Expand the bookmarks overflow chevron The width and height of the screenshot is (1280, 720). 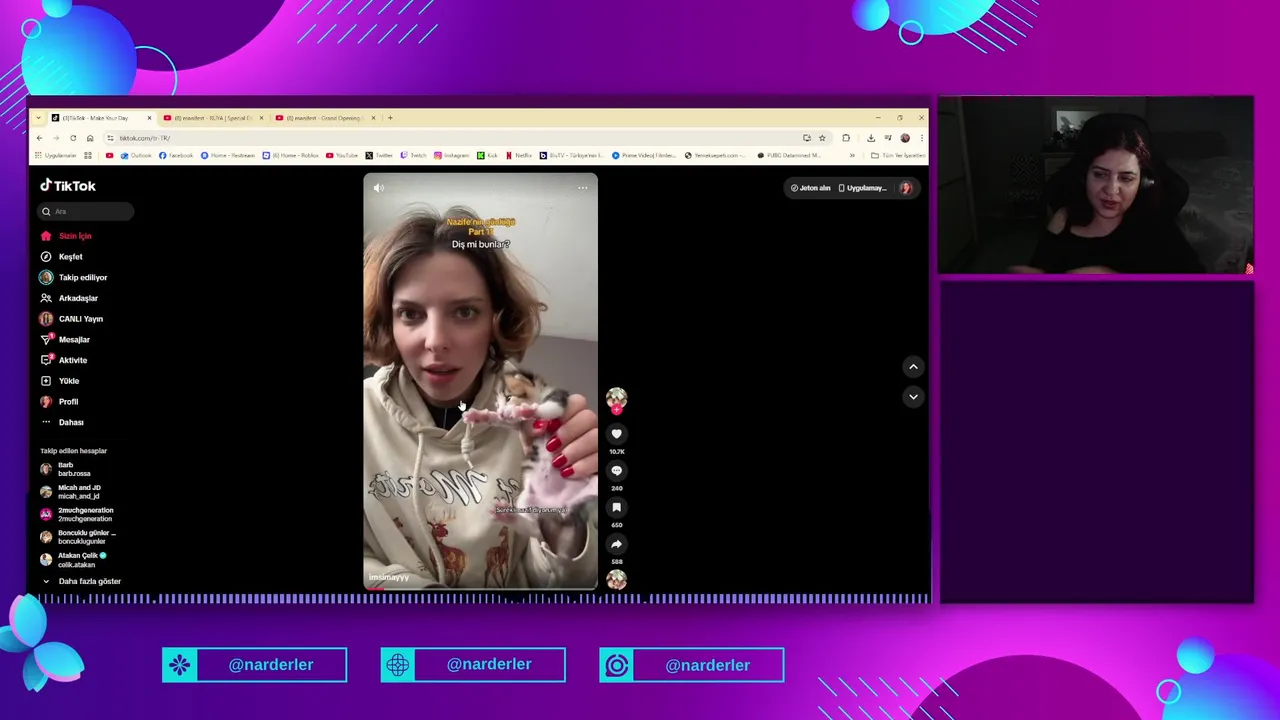pyautogui.click(x=852, y=155)
